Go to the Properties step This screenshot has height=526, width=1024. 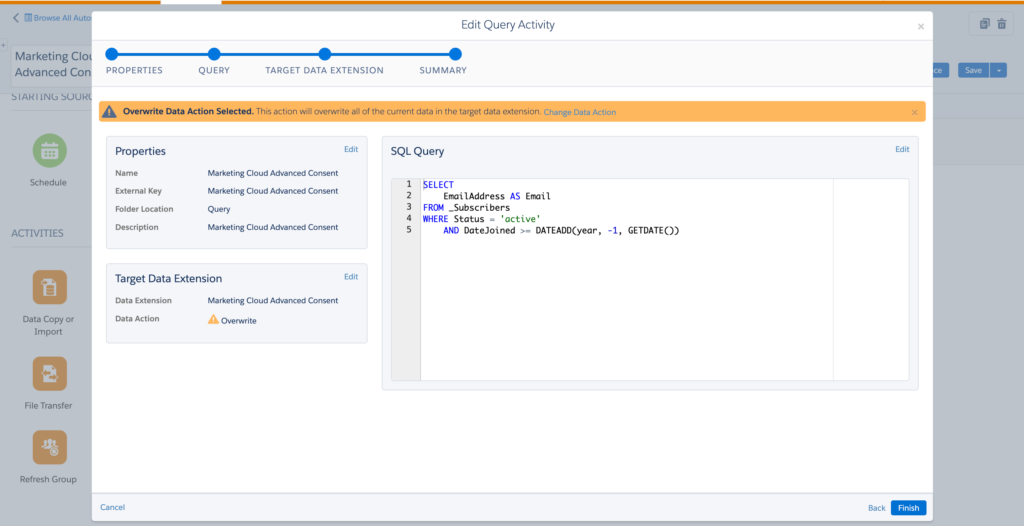(112, 54)
